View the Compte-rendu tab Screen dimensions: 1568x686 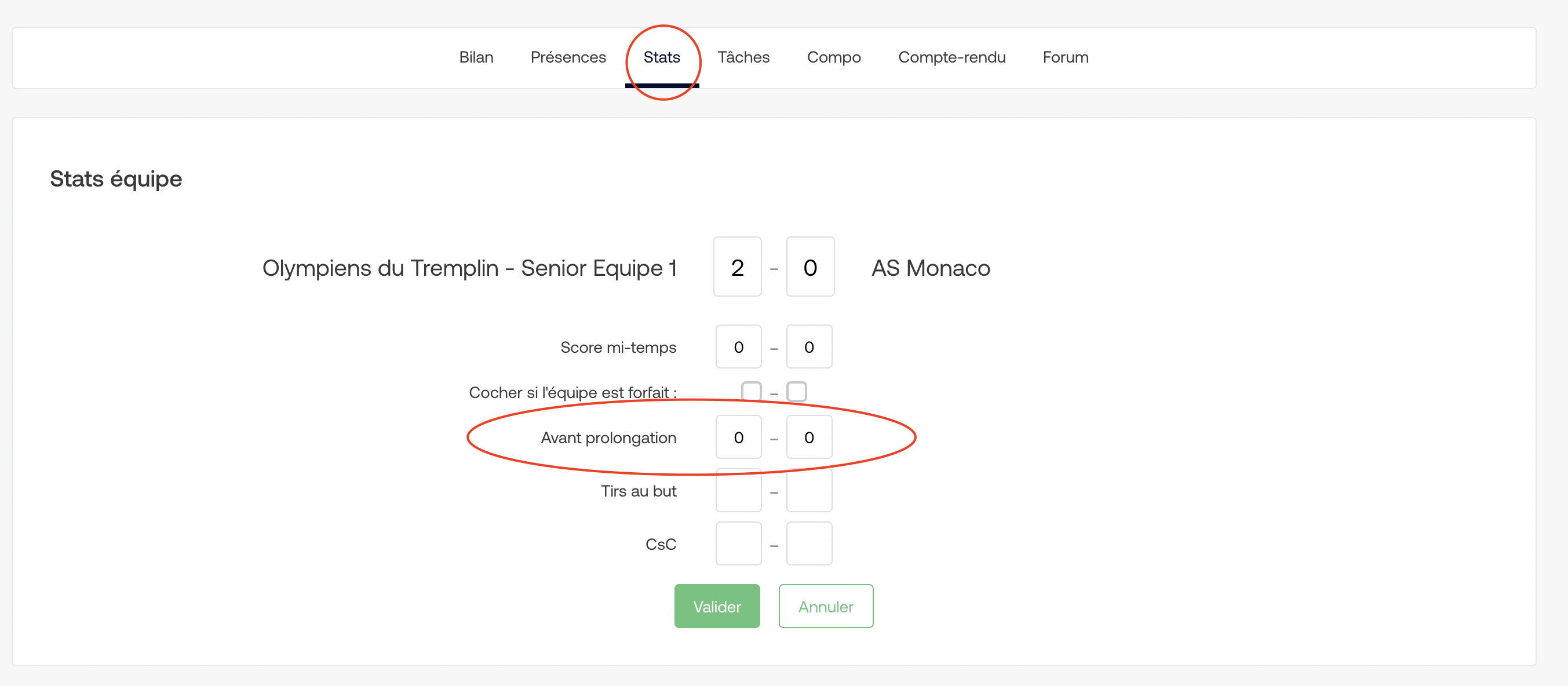click(x=951, y=57)
